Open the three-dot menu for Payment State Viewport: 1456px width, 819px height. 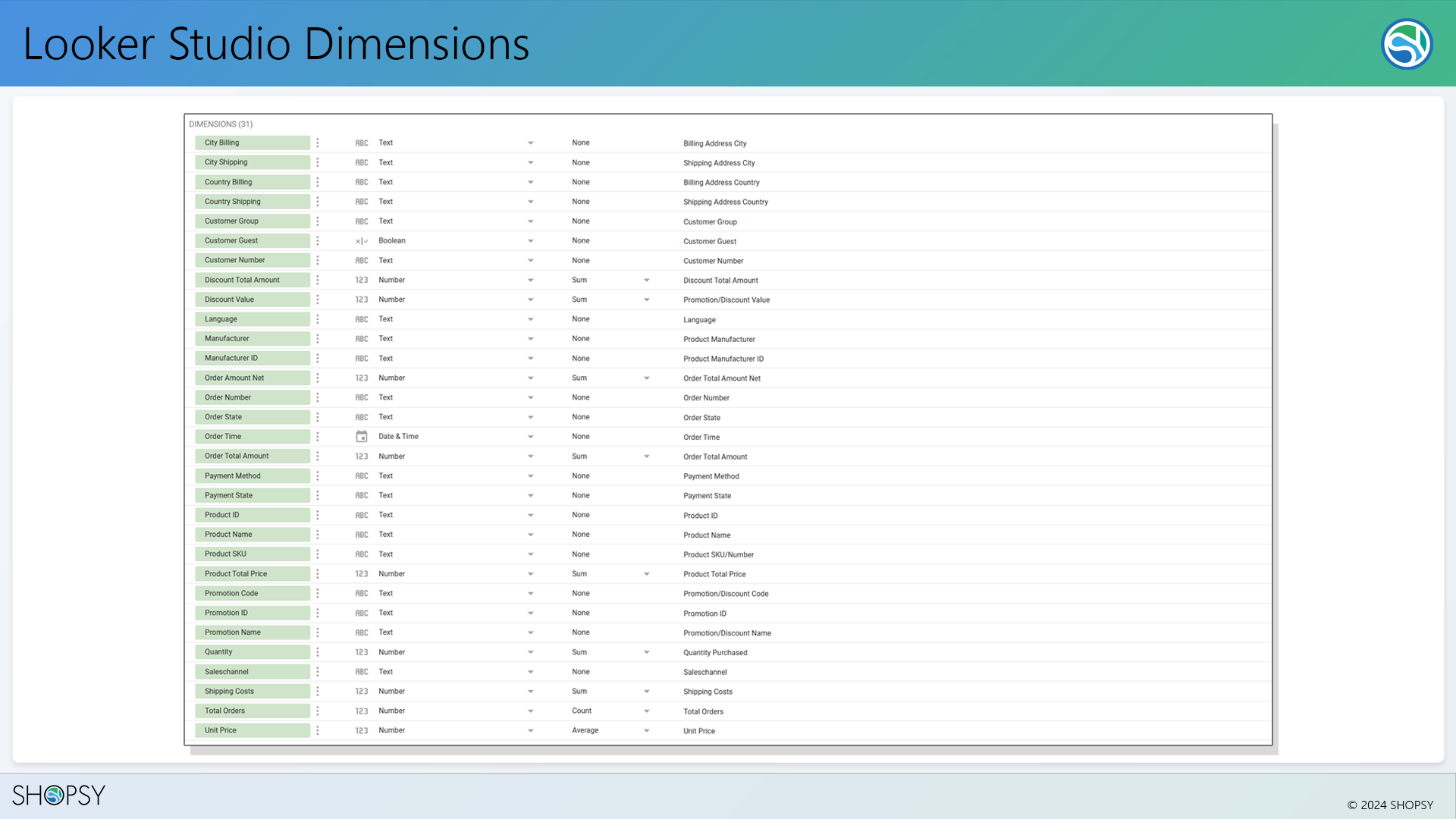tap(318, 495)
